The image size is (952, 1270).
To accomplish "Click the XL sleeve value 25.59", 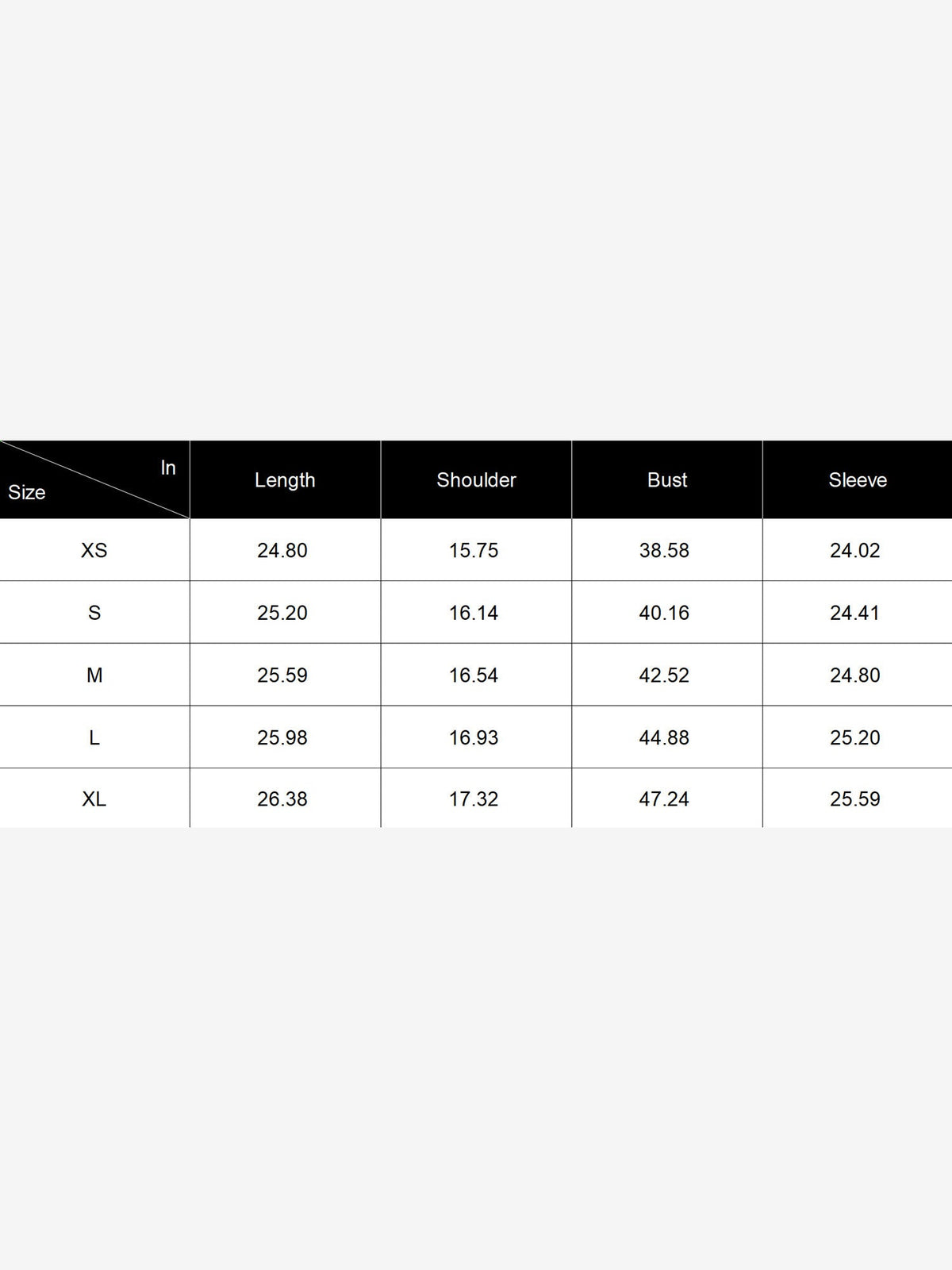I will coord(855,799).
